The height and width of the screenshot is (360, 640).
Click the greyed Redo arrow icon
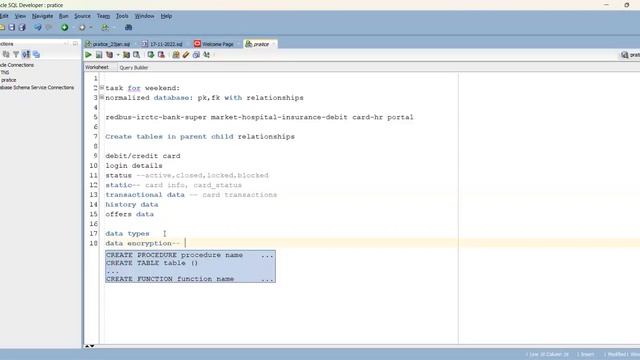point(49,27)
